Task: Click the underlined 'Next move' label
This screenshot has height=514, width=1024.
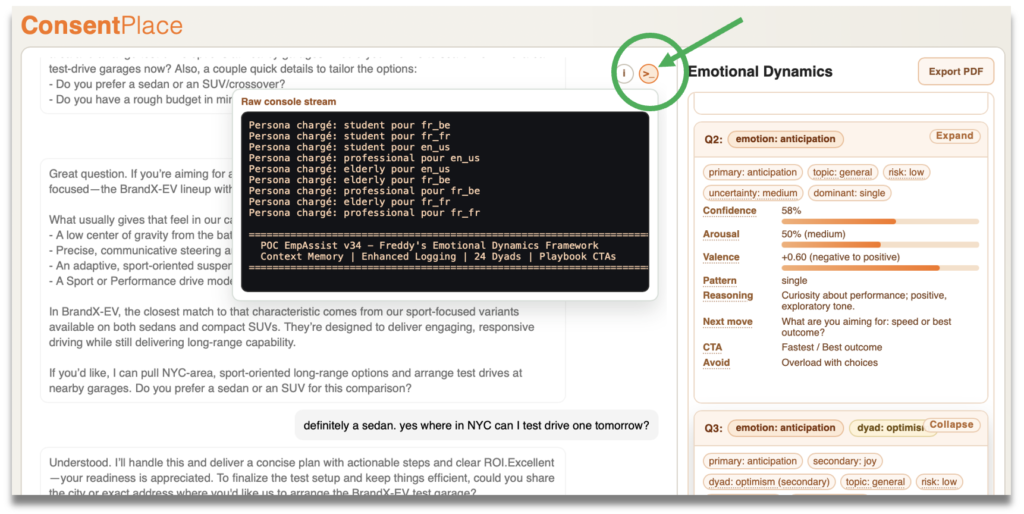Action: coord(727,322)
